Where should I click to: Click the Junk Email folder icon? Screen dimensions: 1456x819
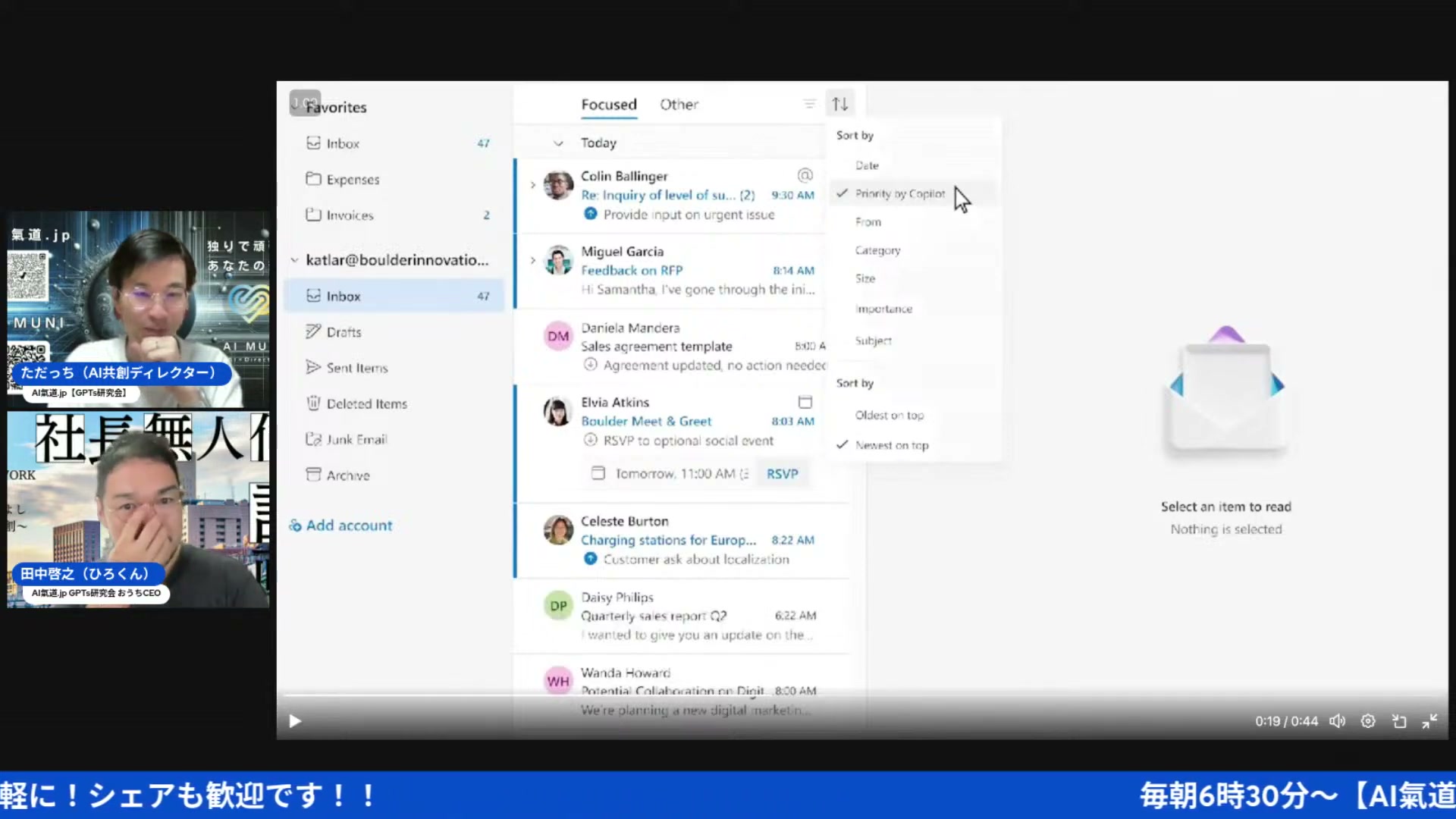click(313, 439)
